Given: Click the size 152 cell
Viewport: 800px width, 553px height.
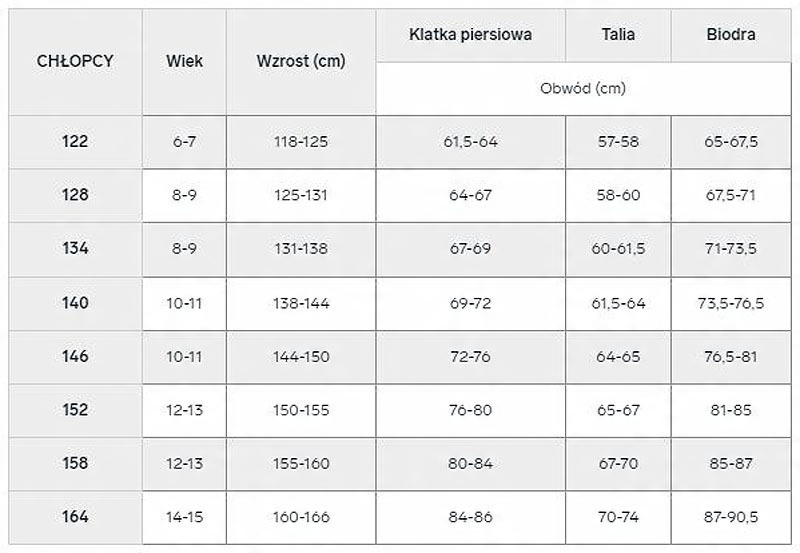Looking at the screenshot, I should tap(74, 410).
